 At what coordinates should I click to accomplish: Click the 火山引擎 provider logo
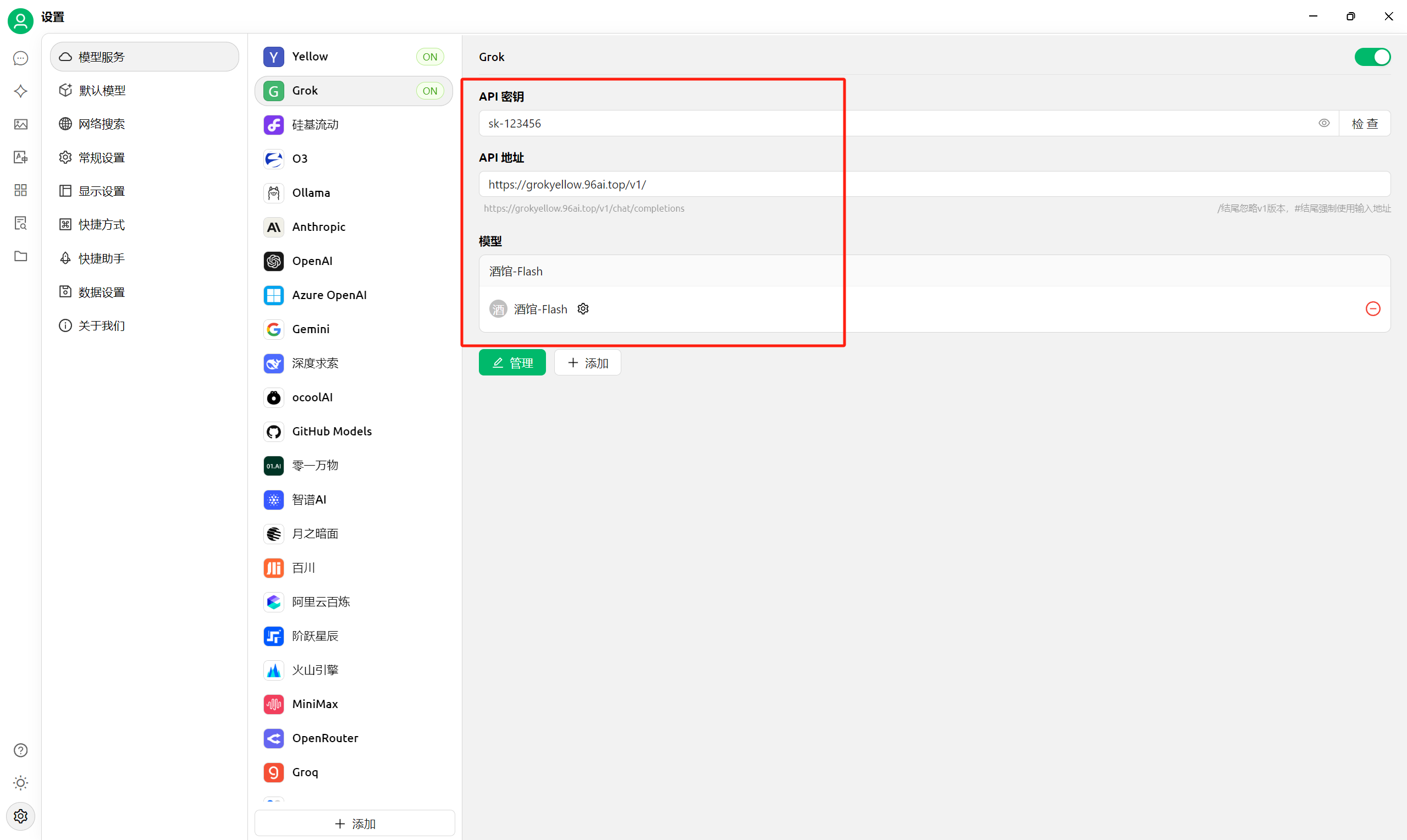(273, 670)
